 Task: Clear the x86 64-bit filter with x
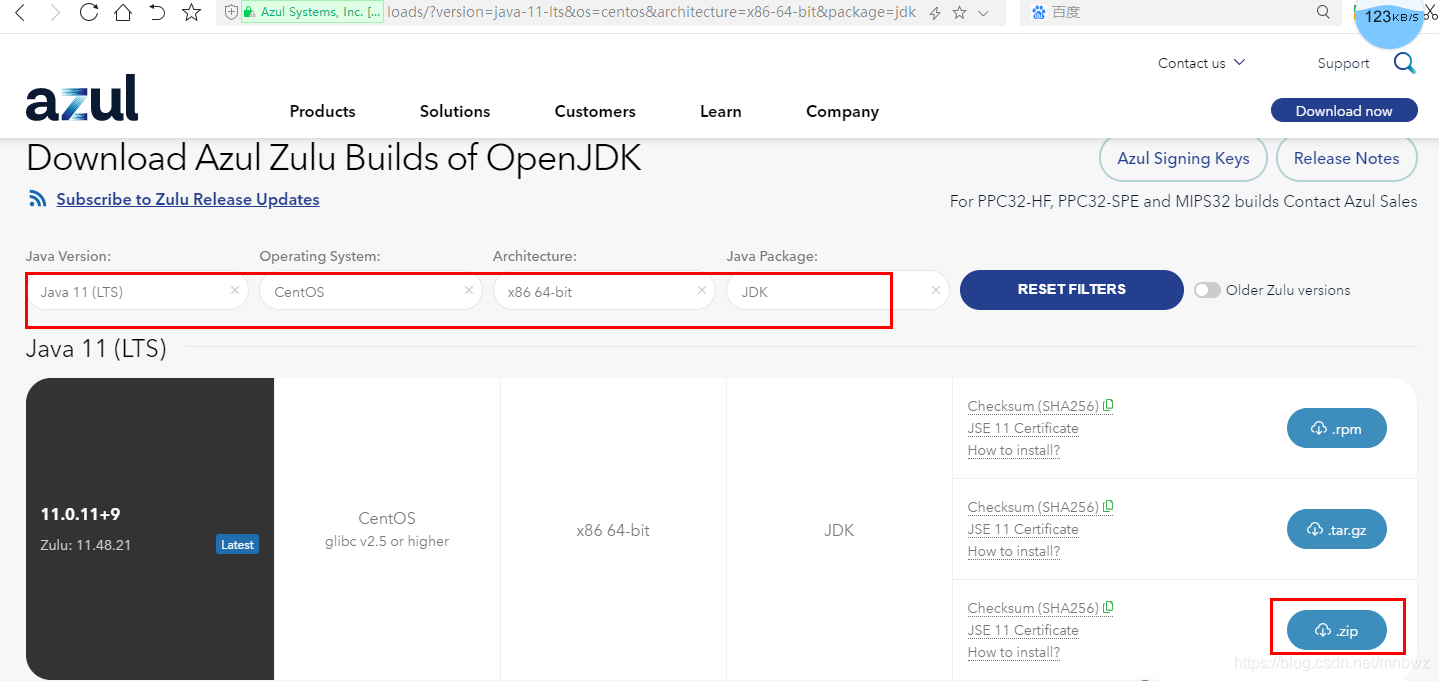pos(702,290)
